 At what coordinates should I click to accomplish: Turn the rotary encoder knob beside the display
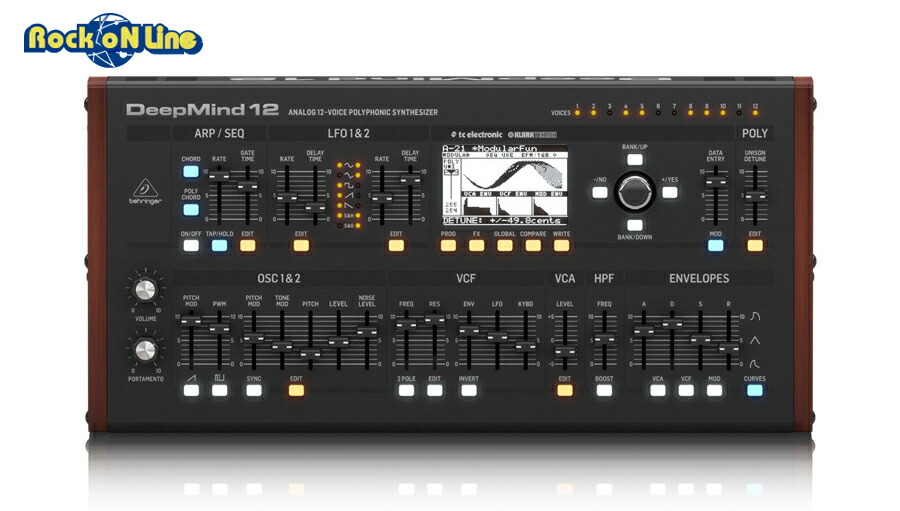[634, 192]
